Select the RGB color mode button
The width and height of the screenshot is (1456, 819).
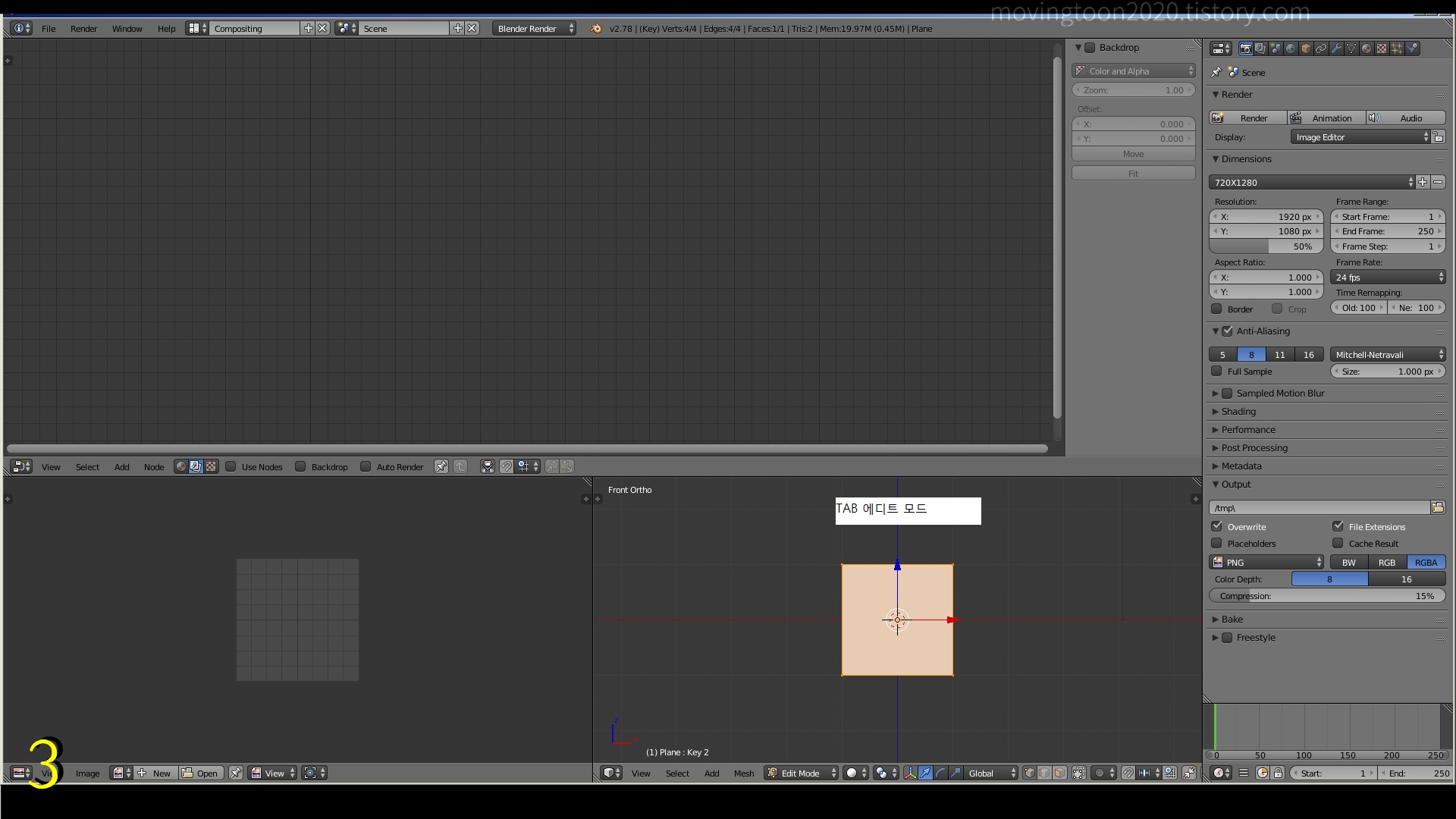[1387, 562]
